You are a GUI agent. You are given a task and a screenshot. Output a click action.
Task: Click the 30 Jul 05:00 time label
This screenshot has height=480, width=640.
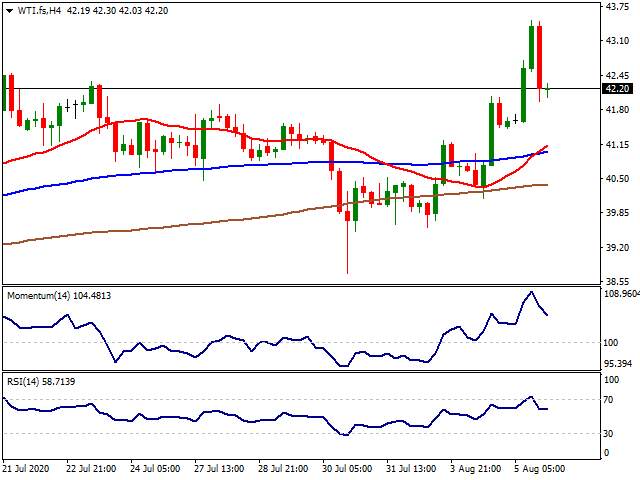(347, 468)
